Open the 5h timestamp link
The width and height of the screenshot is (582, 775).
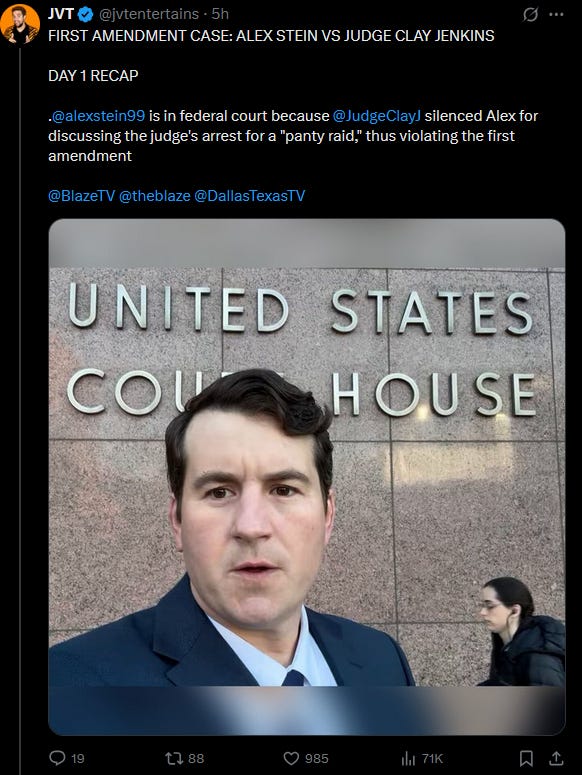pos(220,14)
